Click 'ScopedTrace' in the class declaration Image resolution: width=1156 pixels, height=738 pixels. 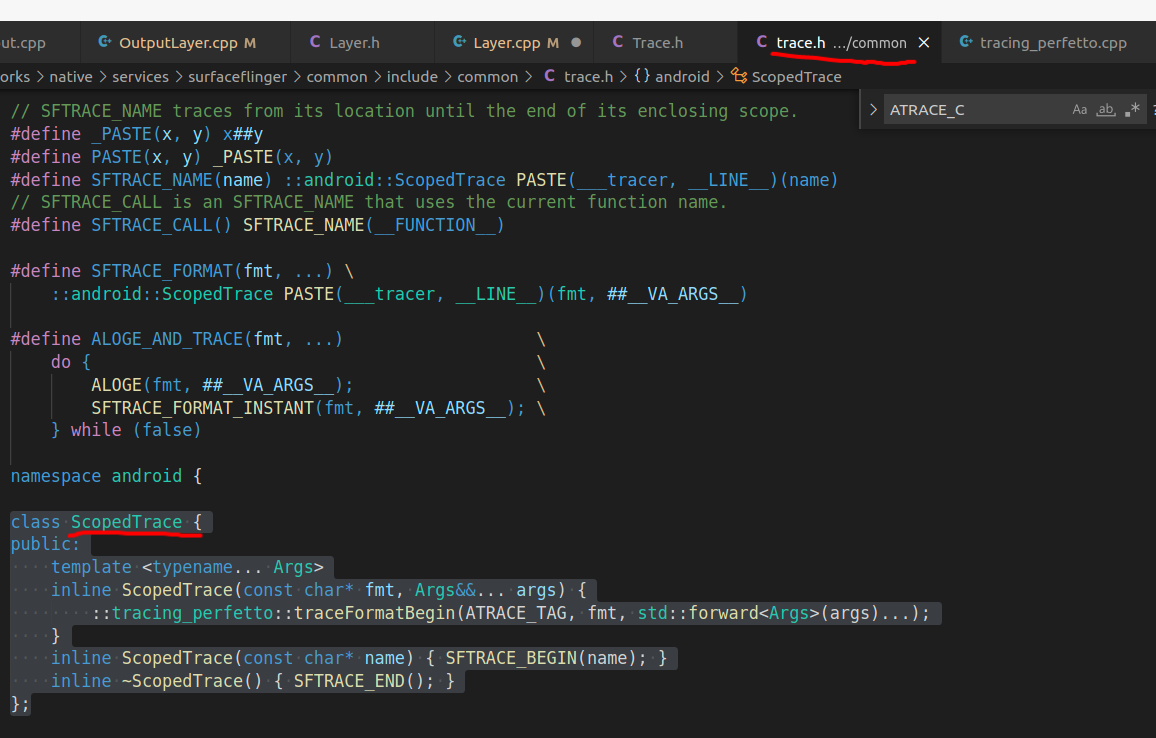coord(126,522)
